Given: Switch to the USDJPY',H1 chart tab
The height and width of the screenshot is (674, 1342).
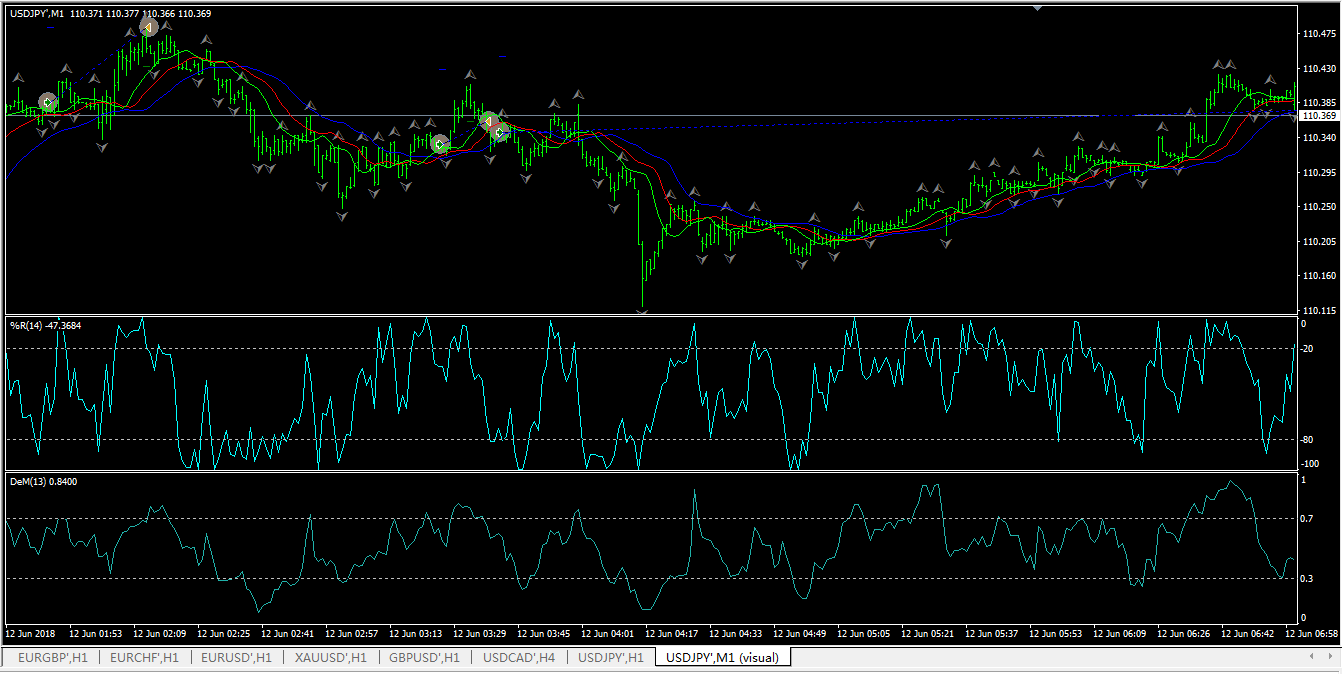Looking at the screenshot, I should coord(612,657).
